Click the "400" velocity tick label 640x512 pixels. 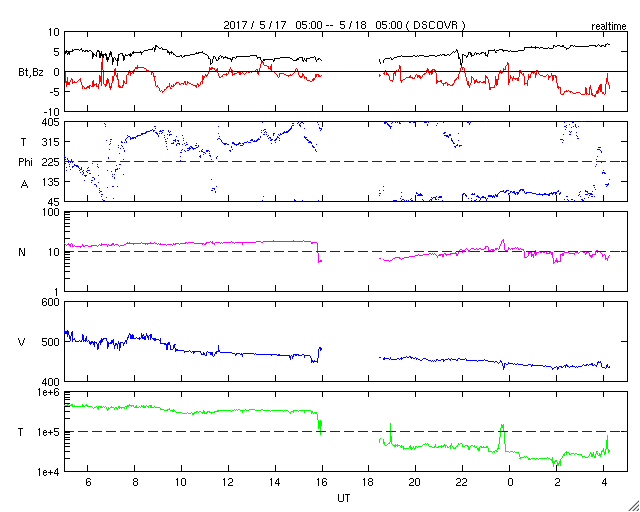click(x=51, y=382)
